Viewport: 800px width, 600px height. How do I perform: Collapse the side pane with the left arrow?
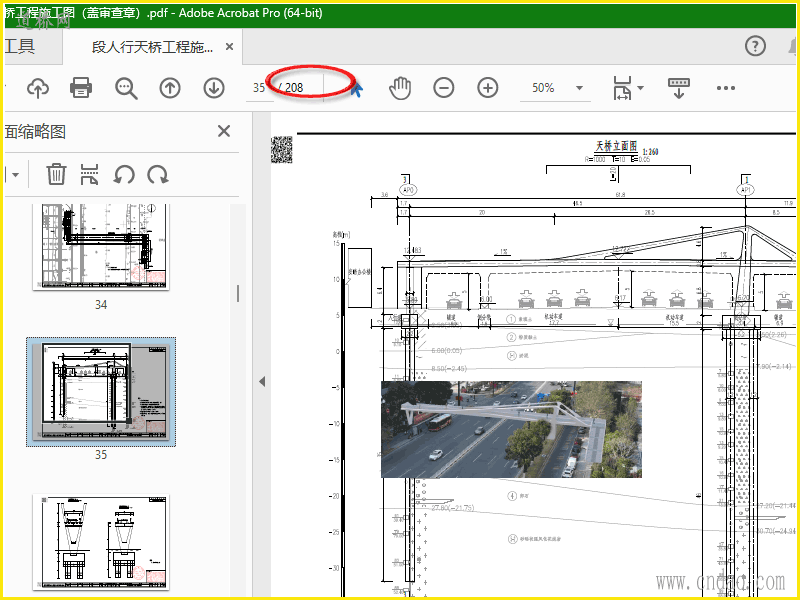point(262,381)
